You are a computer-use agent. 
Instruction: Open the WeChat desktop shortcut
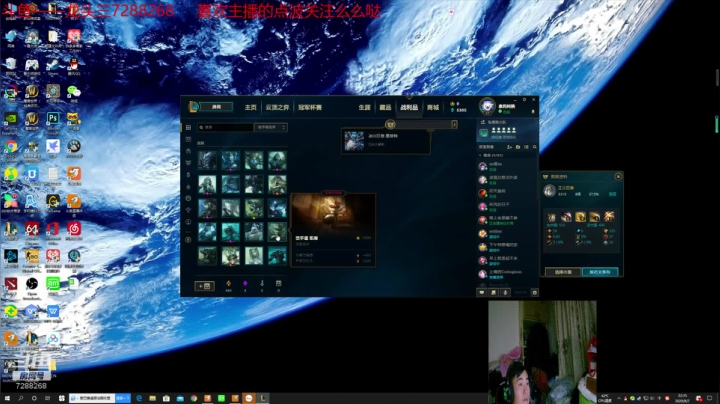tap(73, 94)
